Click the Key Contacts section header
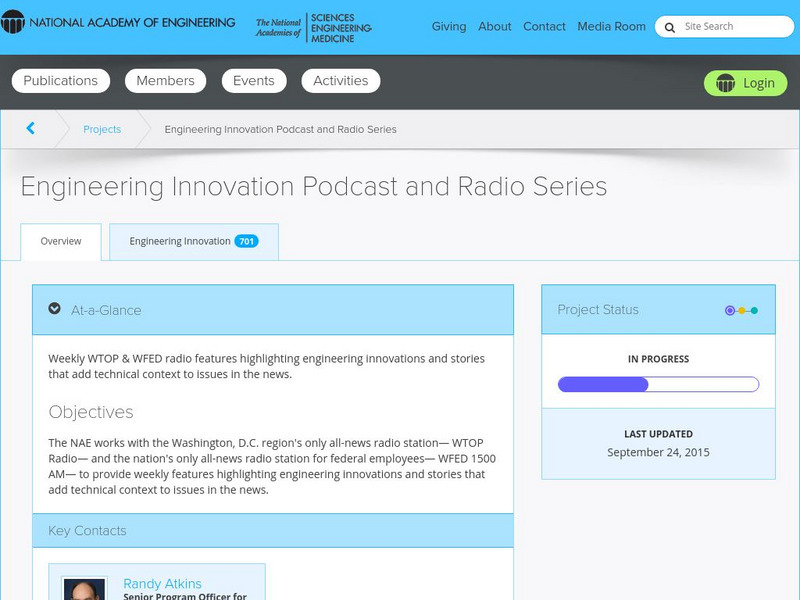 coord(273,531)
